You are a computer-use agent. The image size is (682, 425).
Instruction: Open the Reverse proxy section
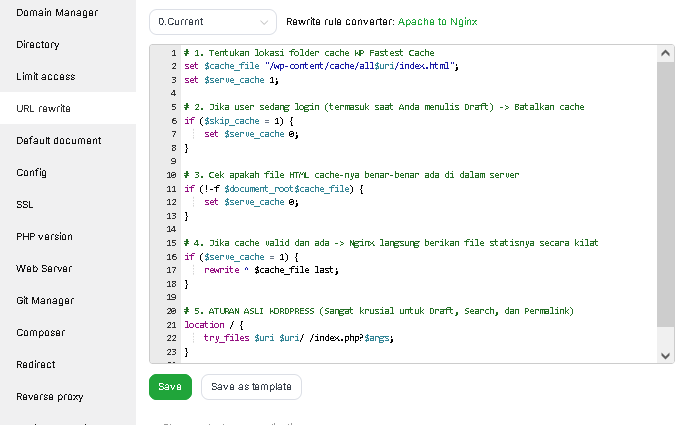[50, 397]
